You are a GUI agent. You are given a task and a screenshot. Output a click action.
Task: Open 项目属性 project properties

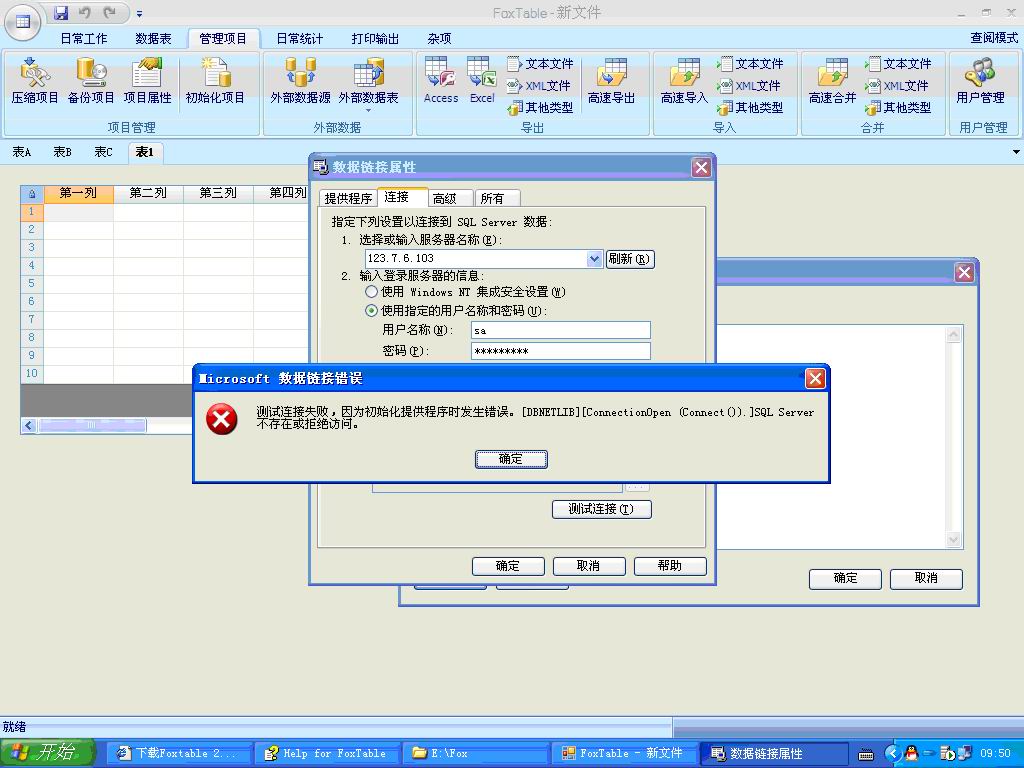pos(147,80)
